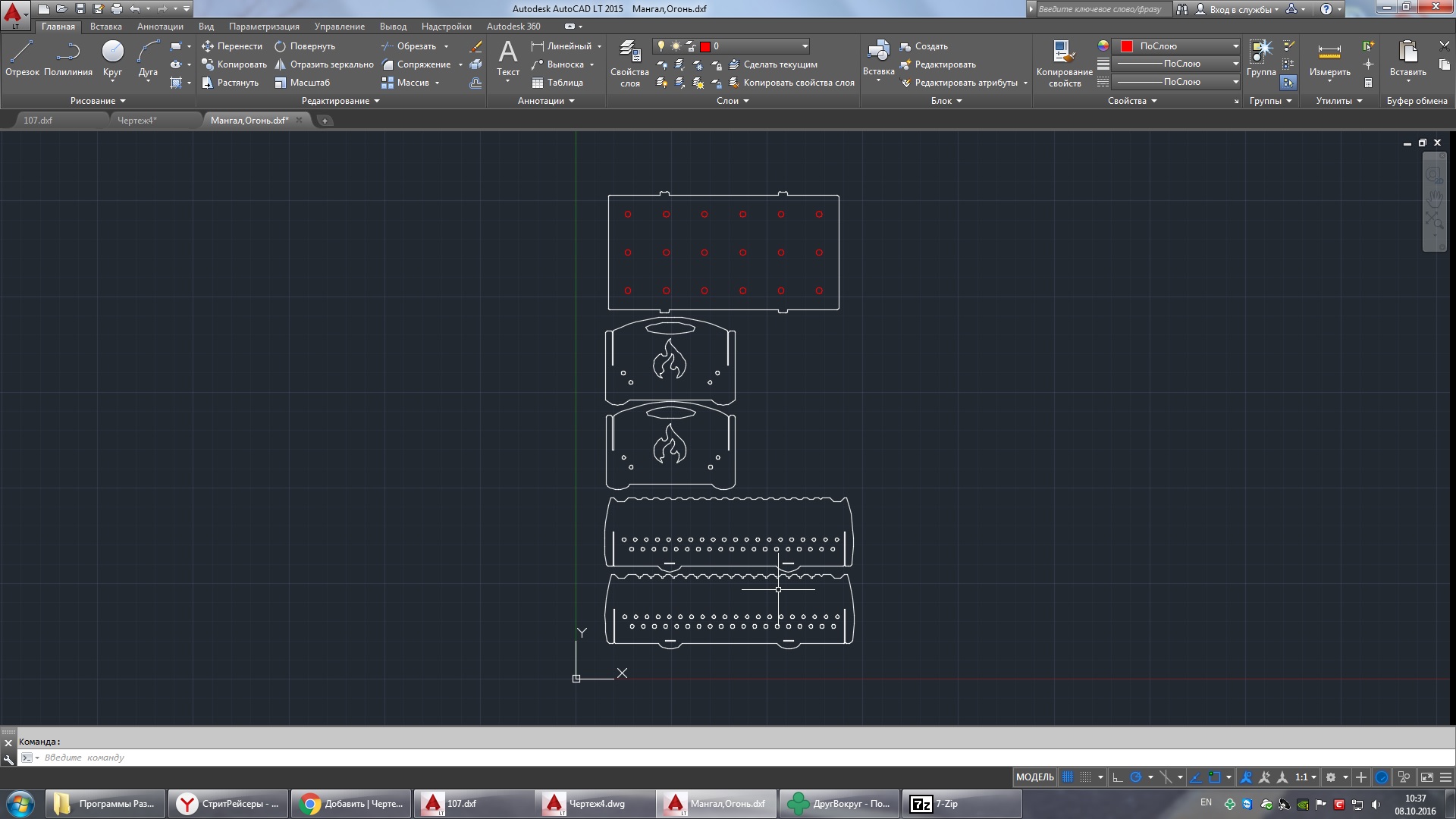Open the Вставка ribbon tab
Screen dimensions: 1456x819
click(105, 27)
